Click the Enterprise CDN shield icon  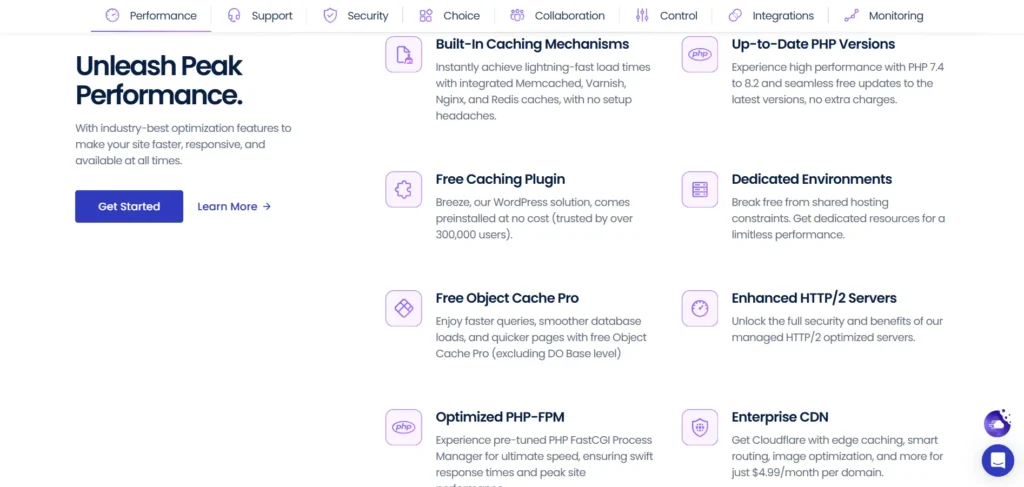700,427
